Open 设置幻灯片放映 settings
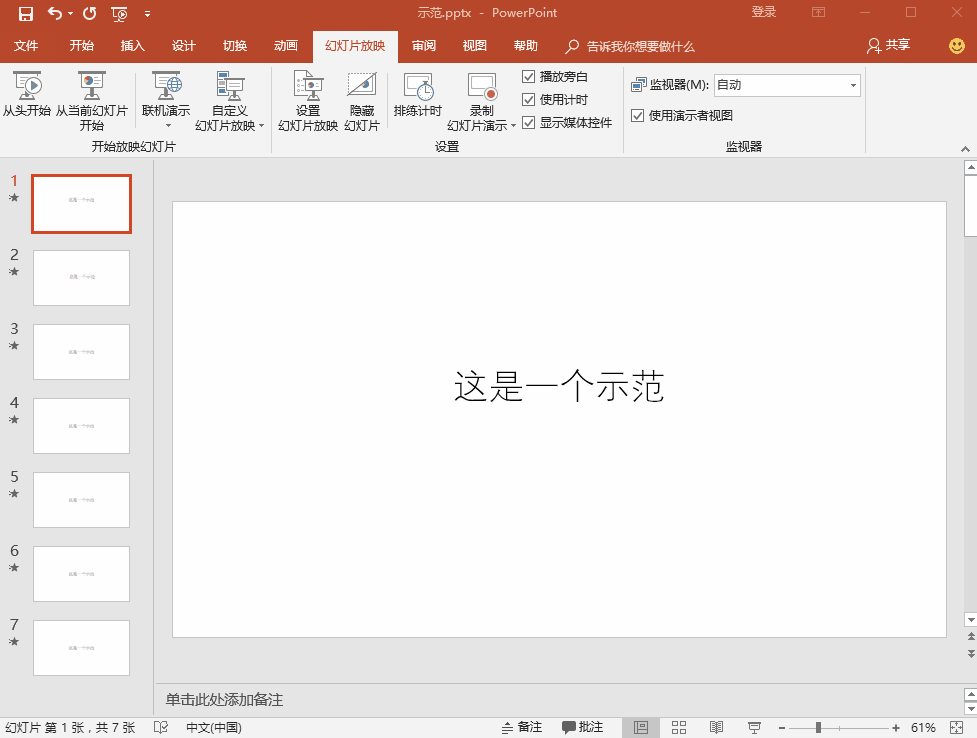 coord(307,87)
